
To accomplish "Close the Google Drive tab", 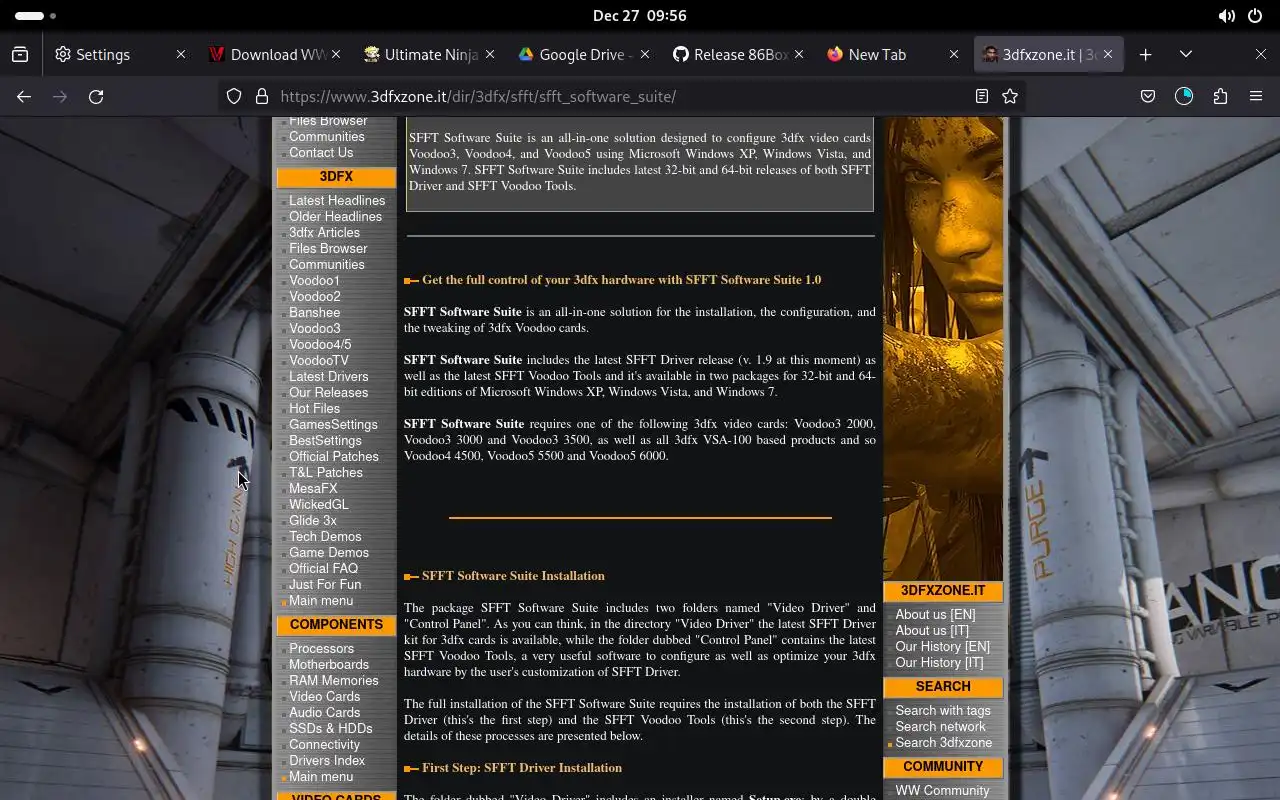I will (x=645, y=55).
